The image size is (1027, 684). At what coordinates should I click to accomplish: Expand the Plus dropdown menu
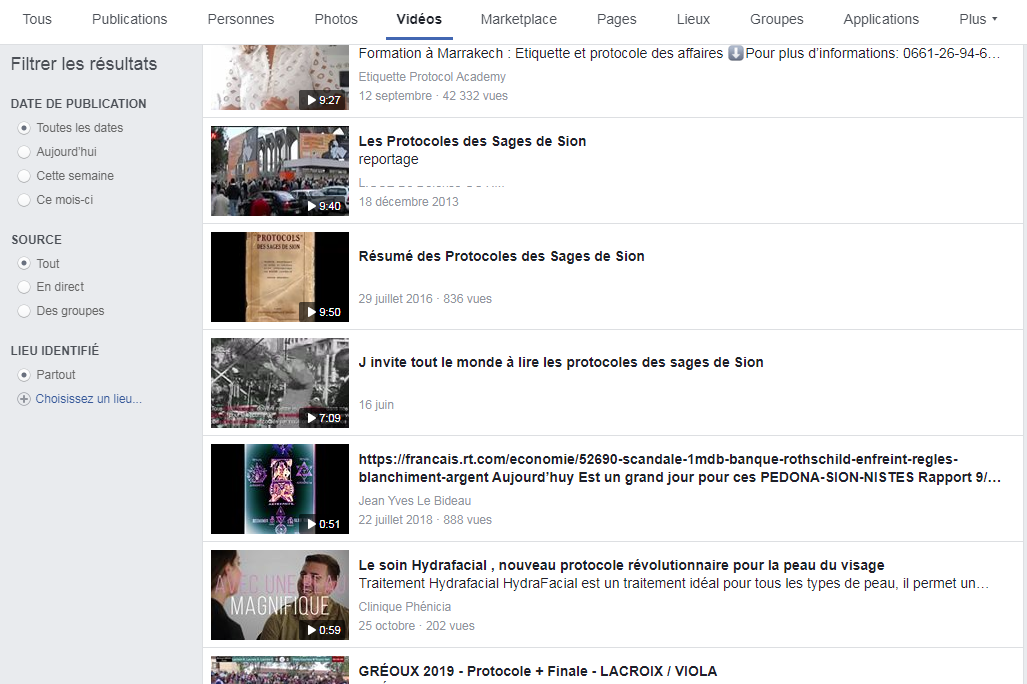978,20
